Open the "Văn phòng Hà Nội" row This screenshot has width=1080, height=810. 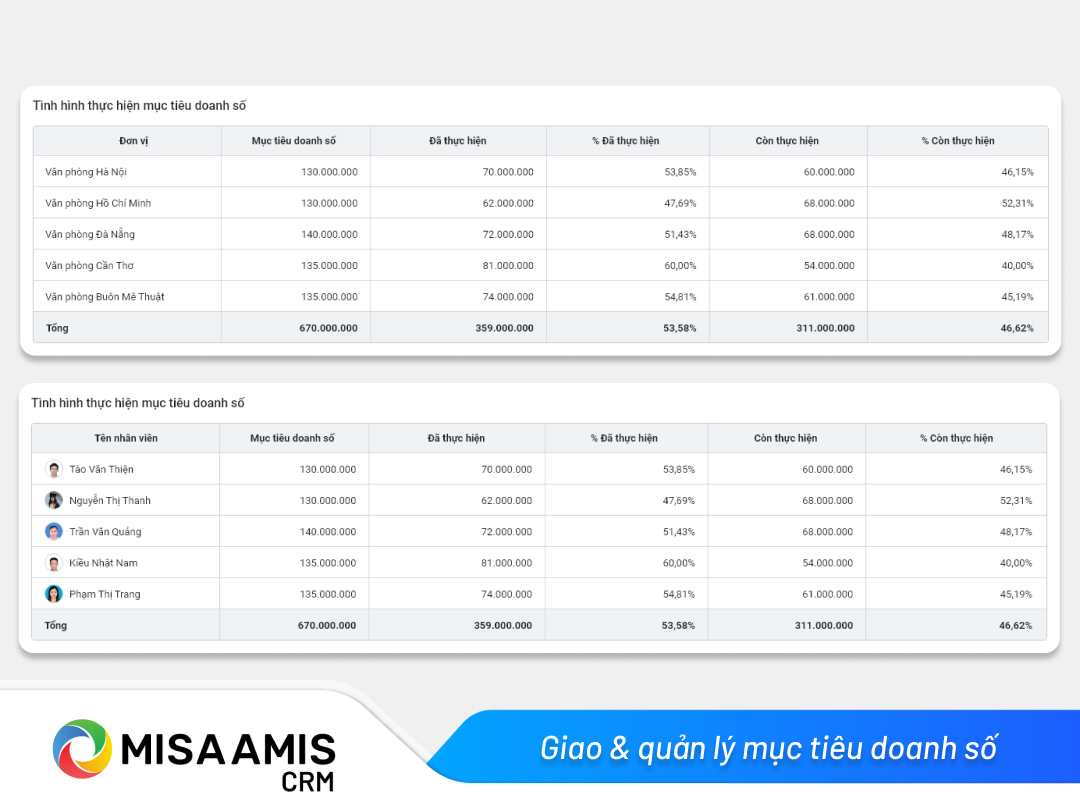click(85, 172)
